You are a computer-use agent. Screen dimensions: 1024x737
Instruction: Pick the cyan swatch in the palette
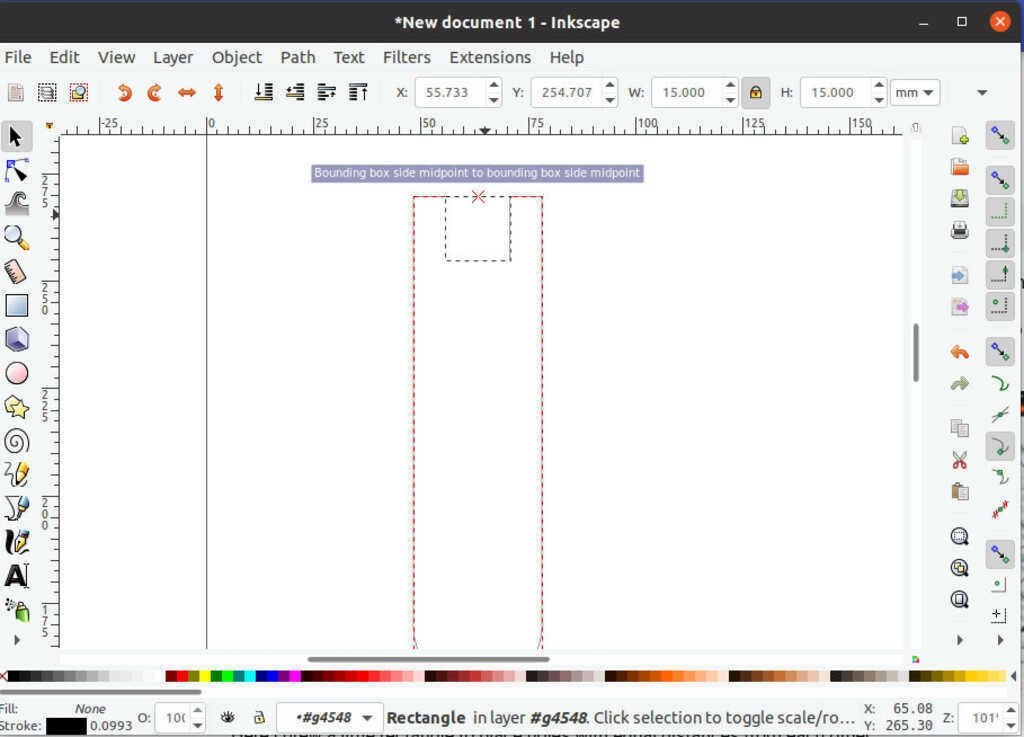click(x=250, y=676)
